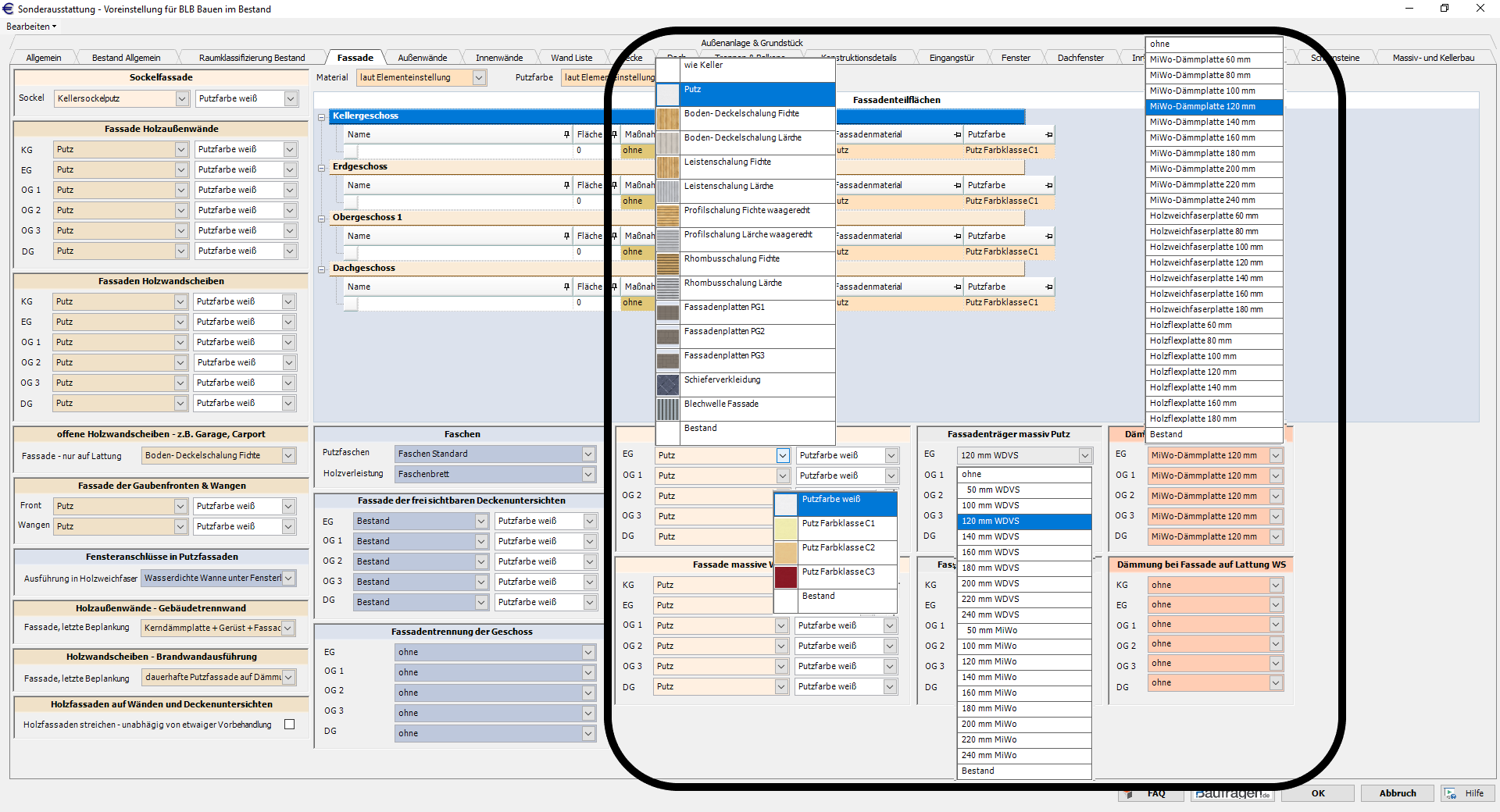Click the Boden-Deckelschalung Lärche texture icon
Screen dimensions: 1500x812
pos(667,143)
